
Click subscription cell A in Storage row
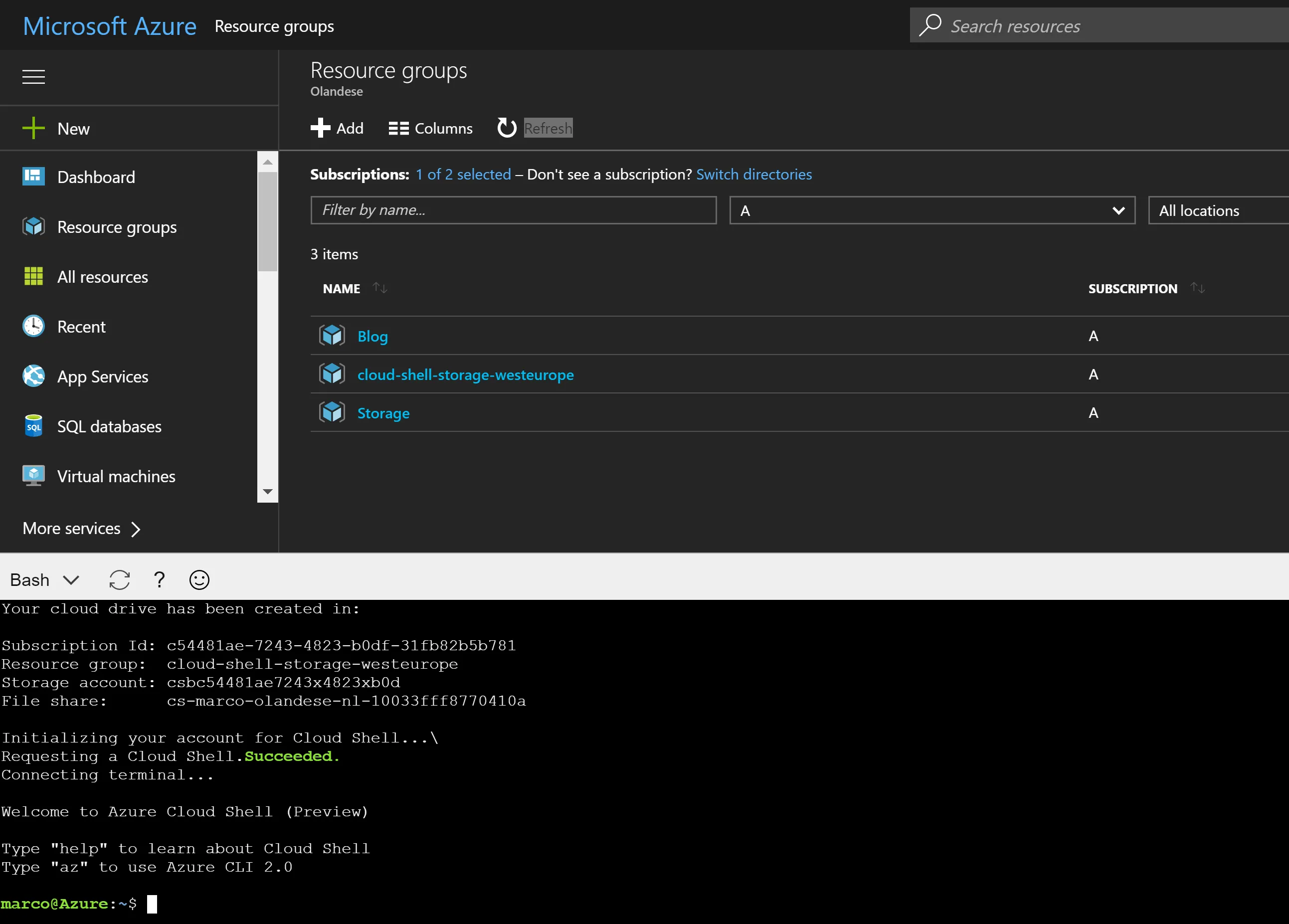coord(1093,412)
